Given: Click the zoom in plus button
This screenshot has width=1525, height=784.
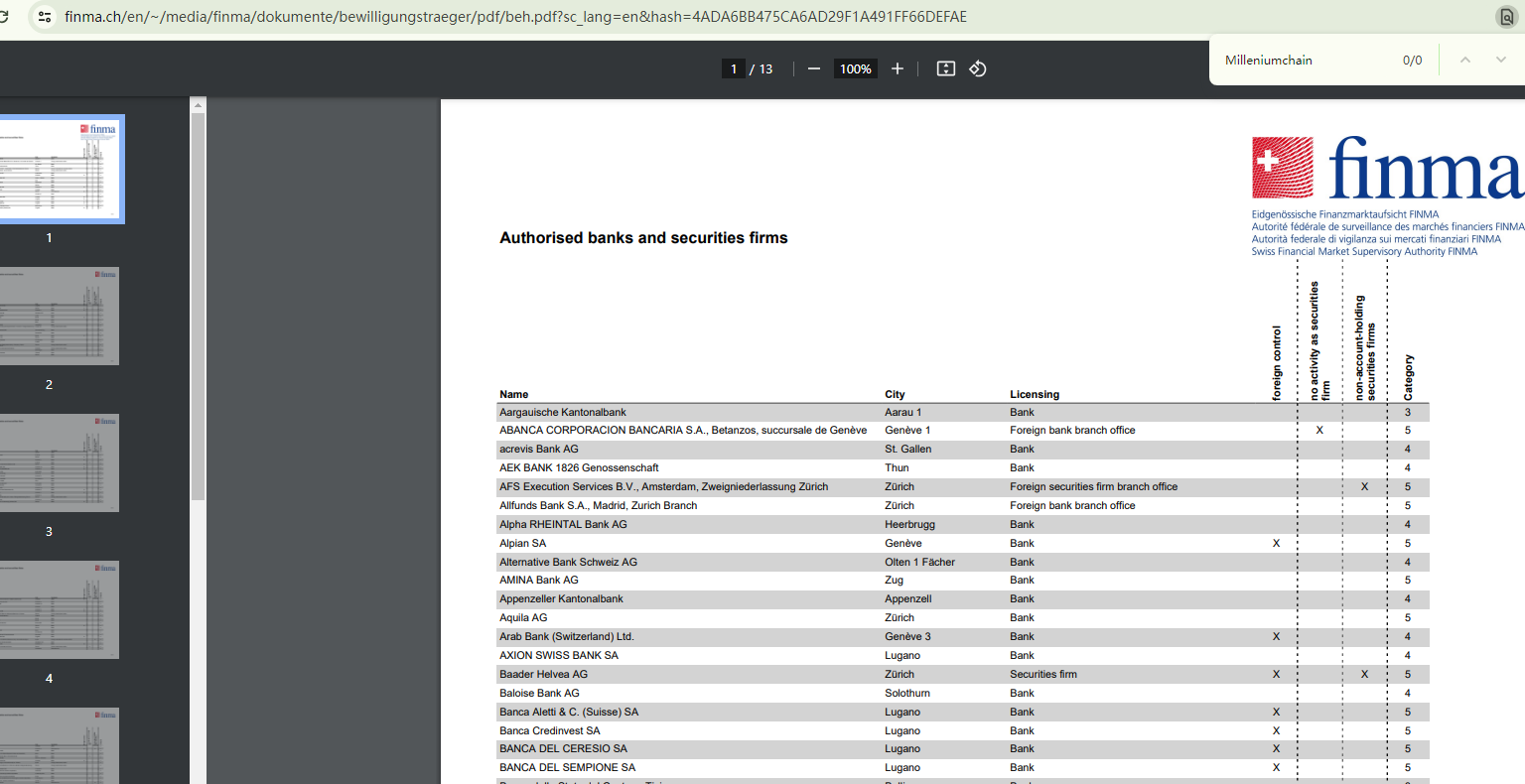Looking at the screenshot, I should pyautogui.click(x=898, y=68).
